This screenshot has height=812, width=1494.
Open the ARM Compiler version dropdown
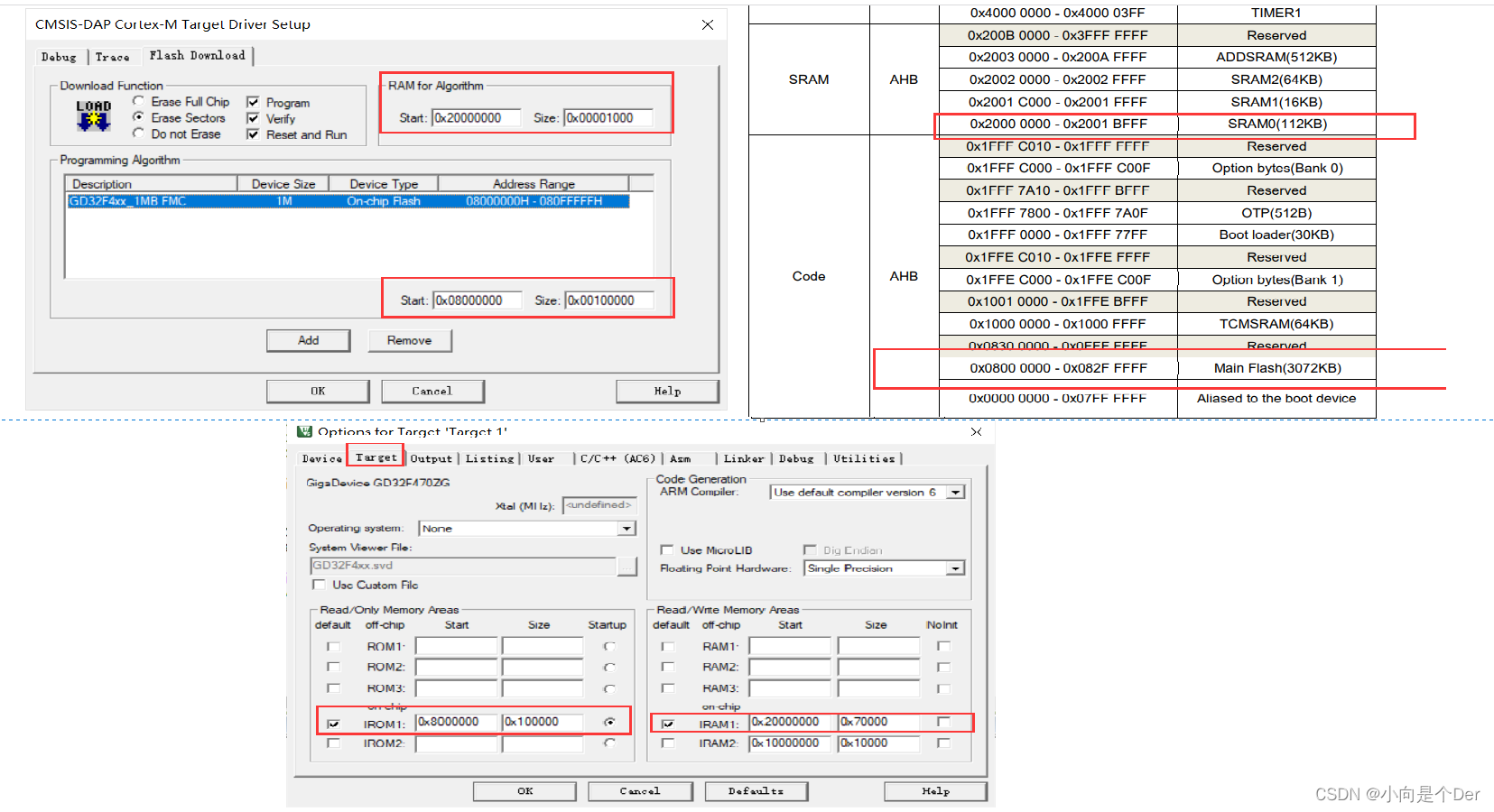pos(955,493)
